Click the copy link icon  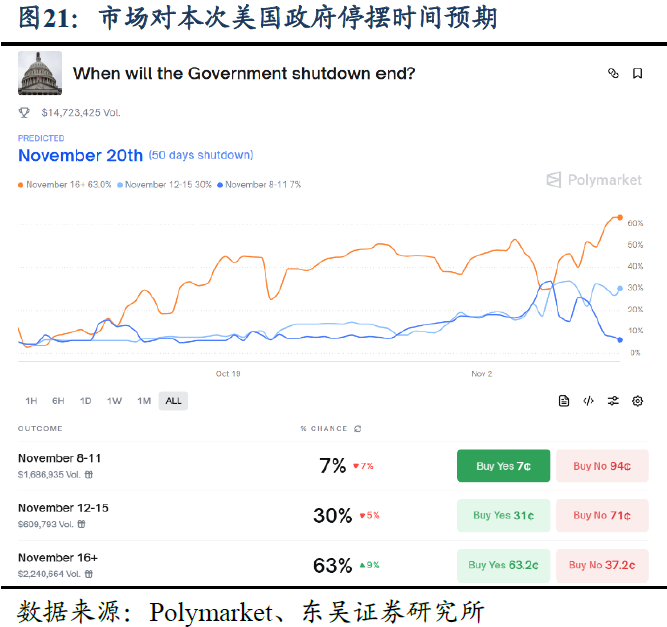coord(614,73)
